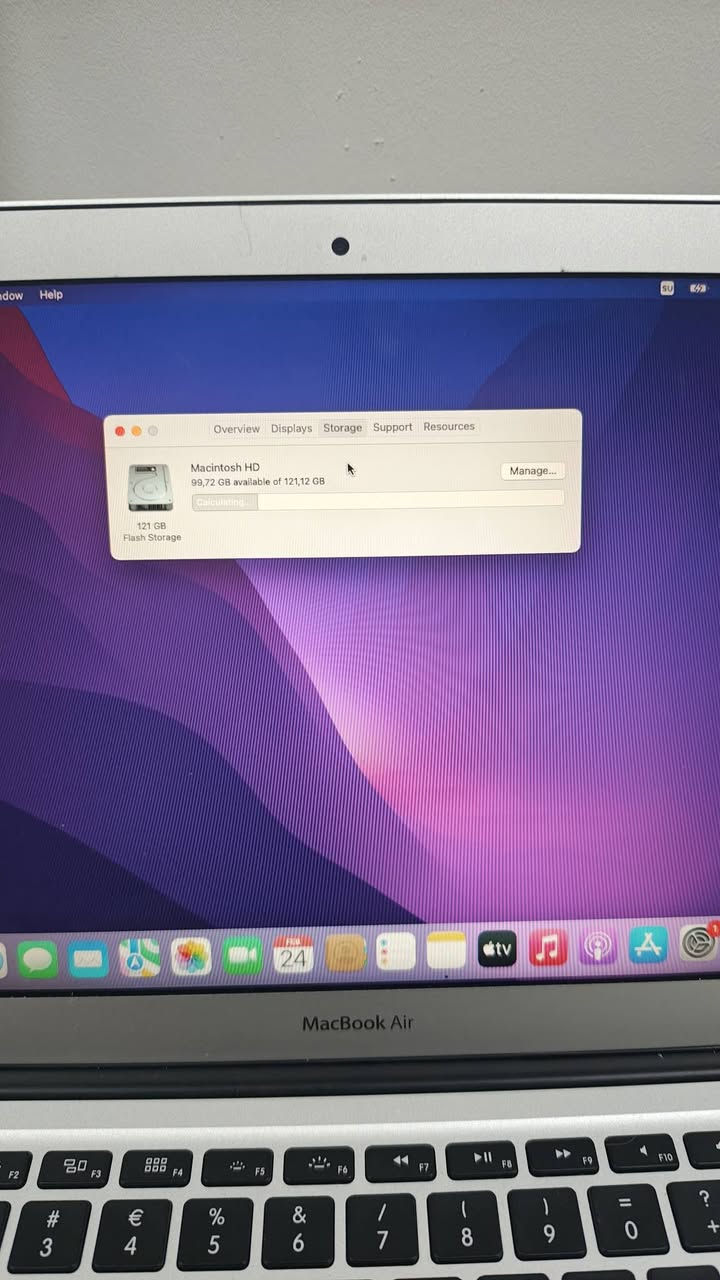Open the Photos app
This screenshot has height=1280, width=720.
190,957
